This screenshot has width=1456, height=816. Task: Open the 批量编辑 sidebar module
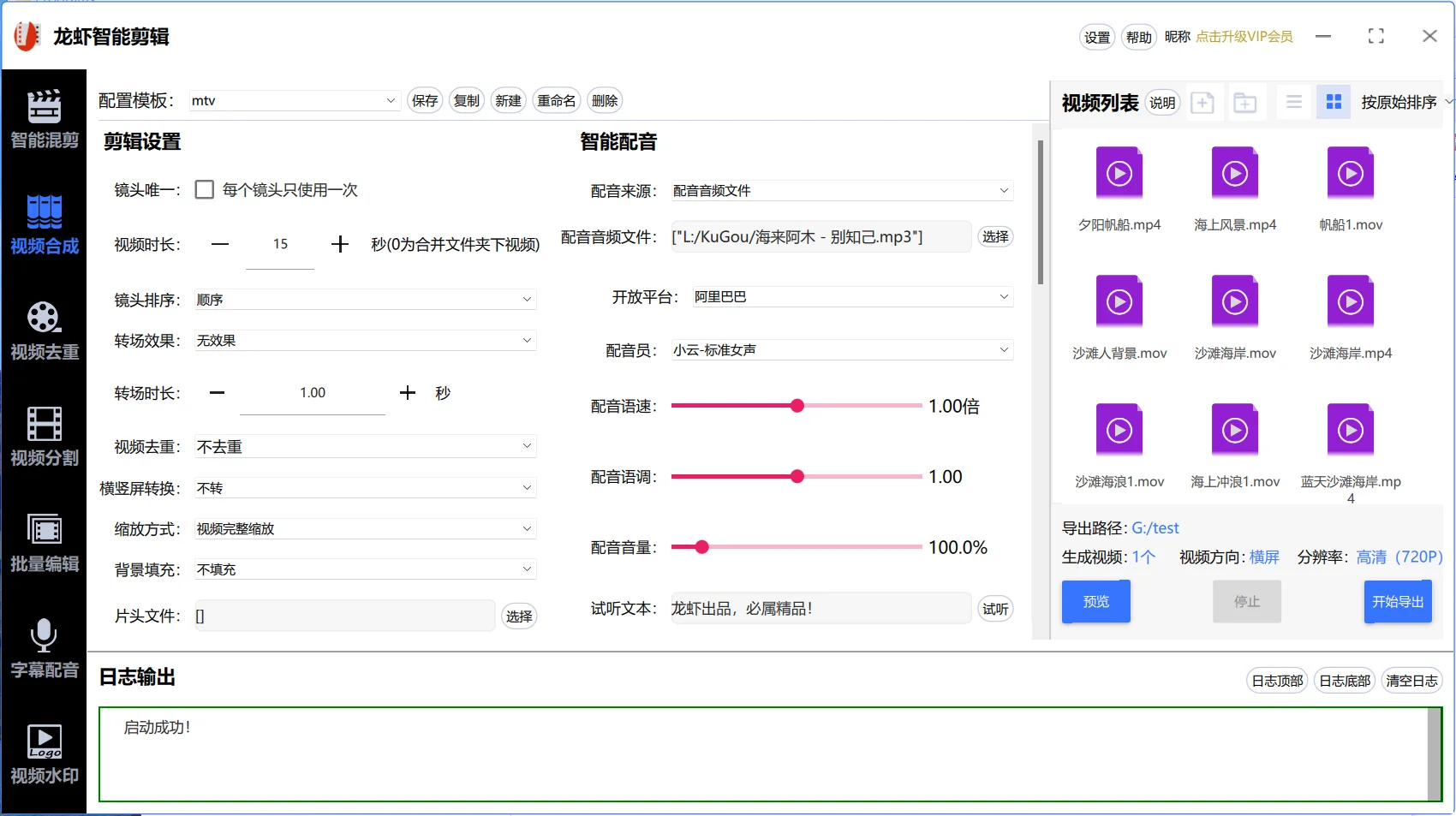click(44, 544)
